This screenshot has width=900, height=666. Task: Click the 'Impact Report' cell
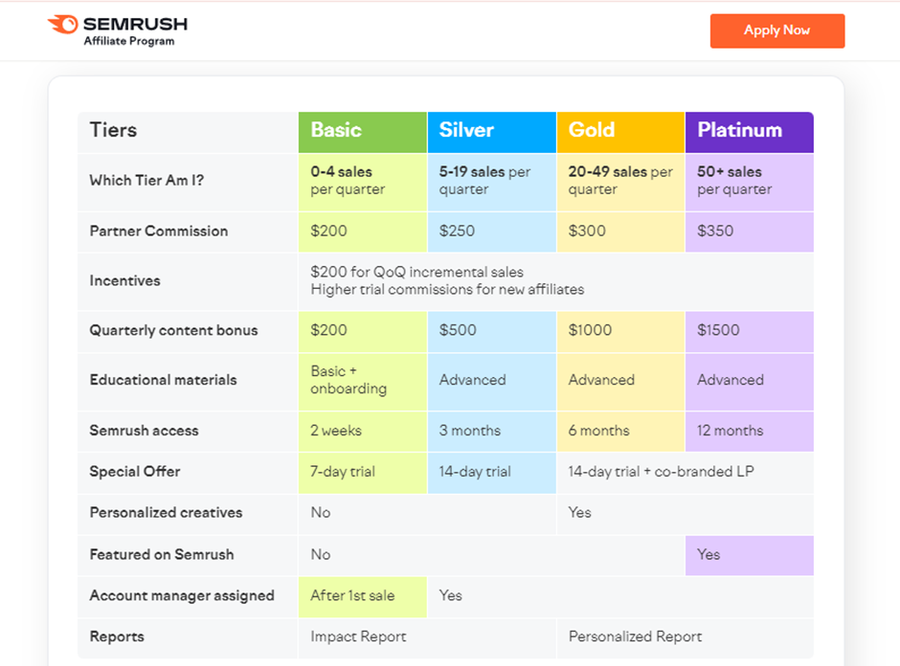427,638
